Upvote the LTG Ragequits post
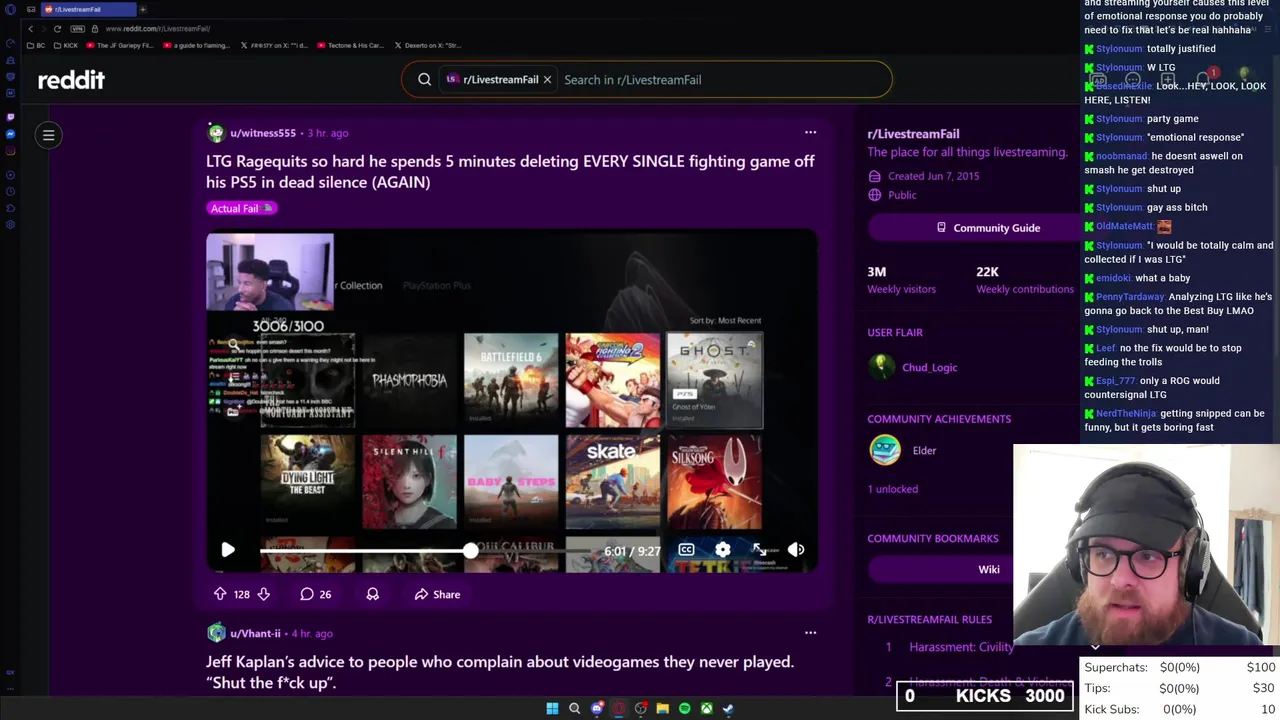Screen dimensions: 1280x720 [x=220, y=594]
